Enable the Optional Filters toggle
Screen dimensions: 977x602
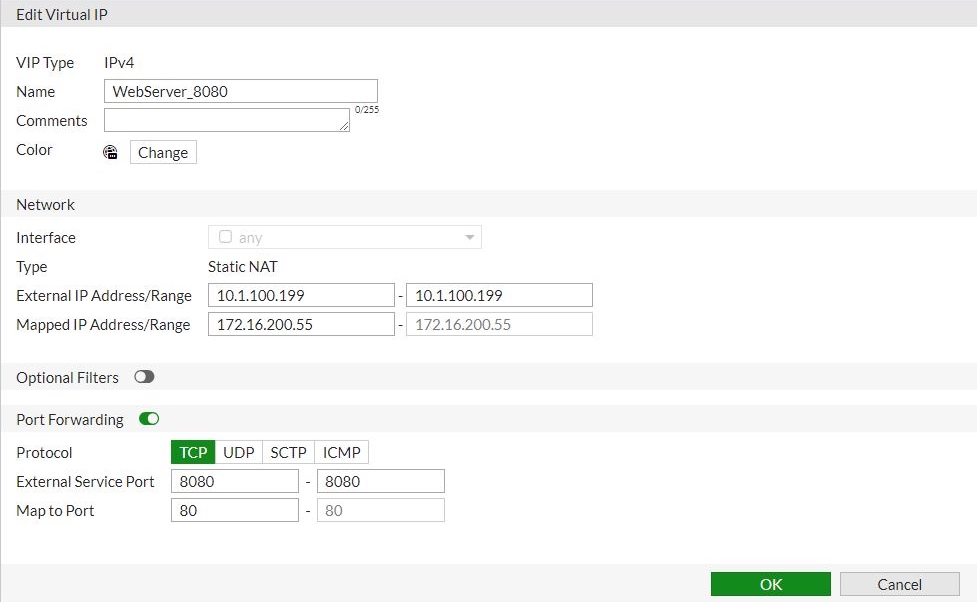coord(144,377)
